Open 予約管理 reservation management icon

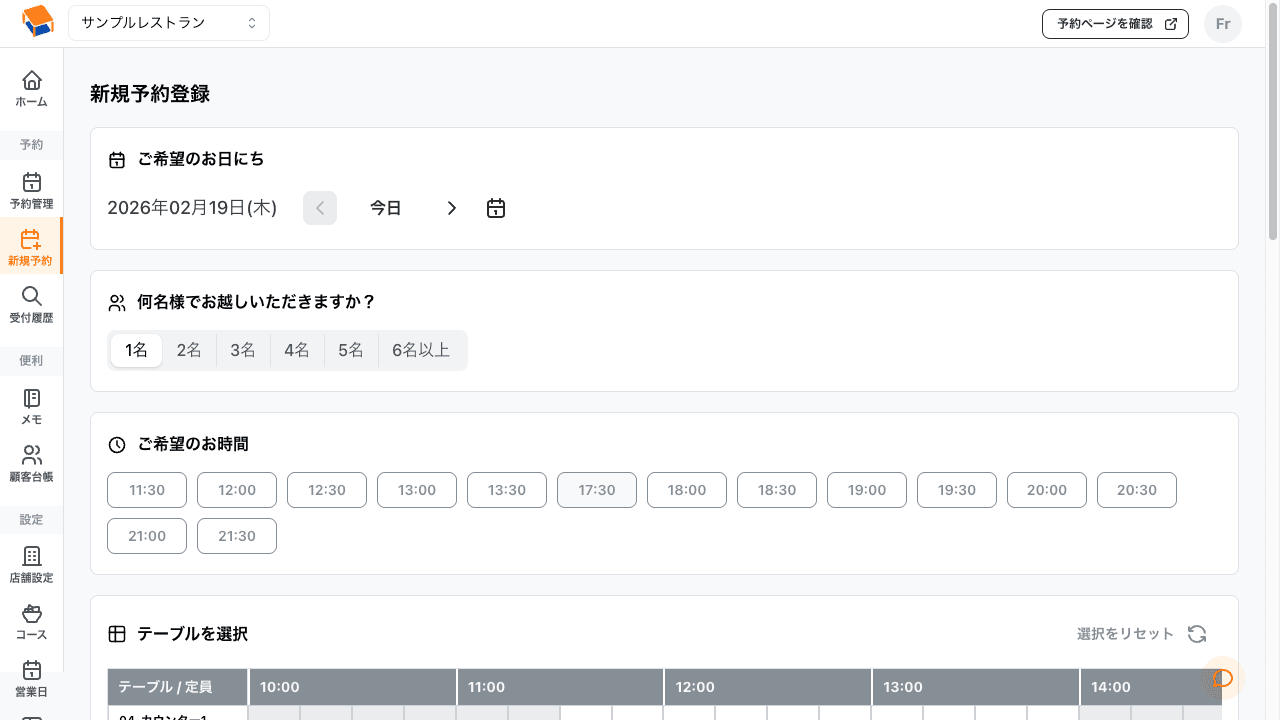pyautogui.click(x=31, y=183)
